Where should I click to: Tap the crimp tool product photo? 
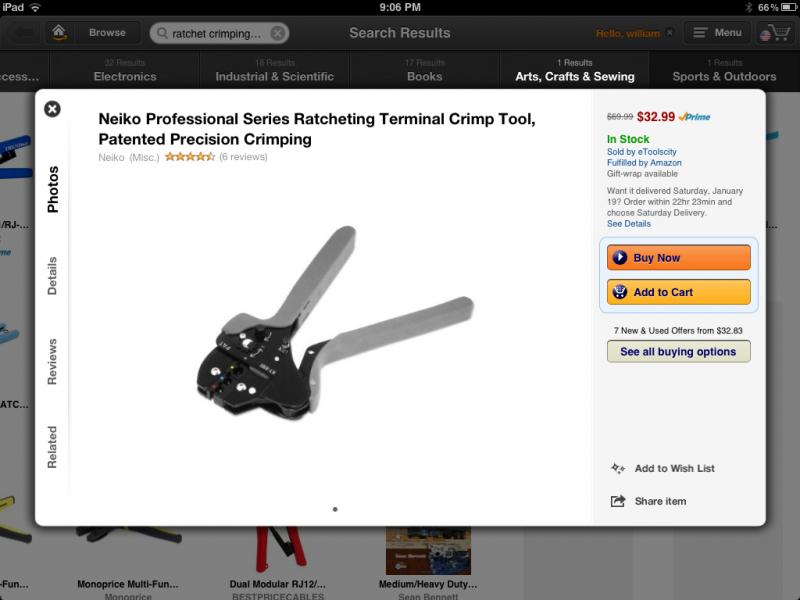pyautogui.click(x=335, y=323)
